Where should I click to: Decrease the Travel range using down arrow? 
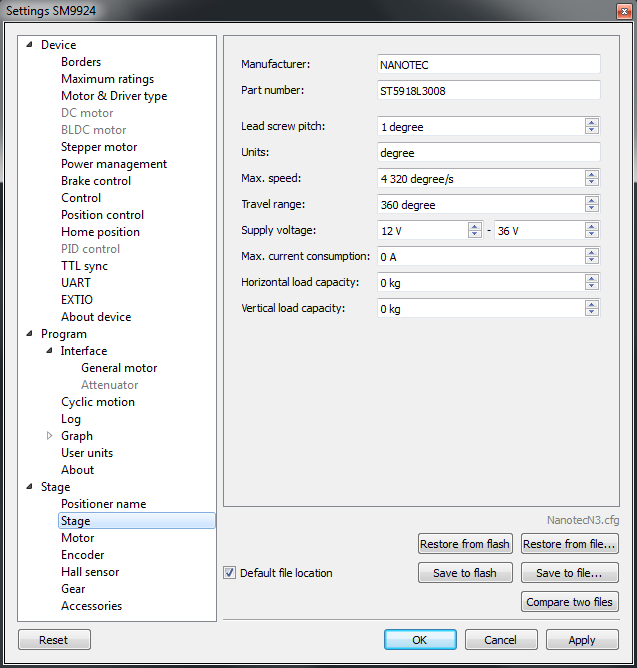point(592,209)
